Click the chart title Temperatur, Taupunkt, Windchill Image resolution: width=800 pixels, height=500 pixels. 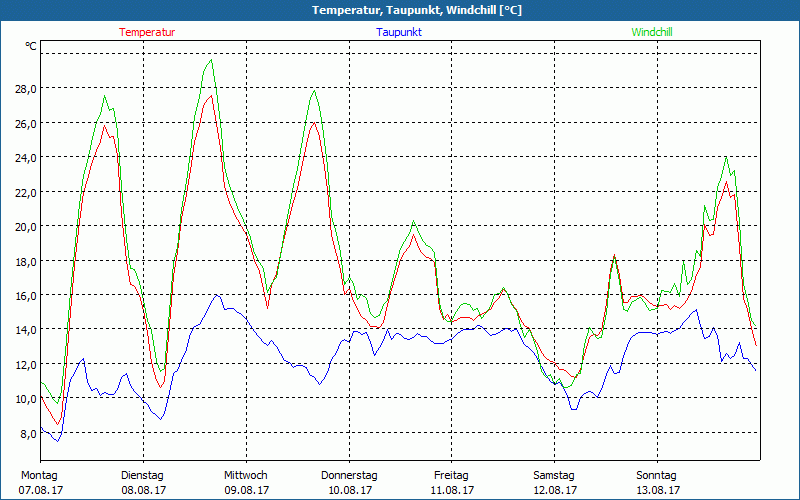pos(417,10)
